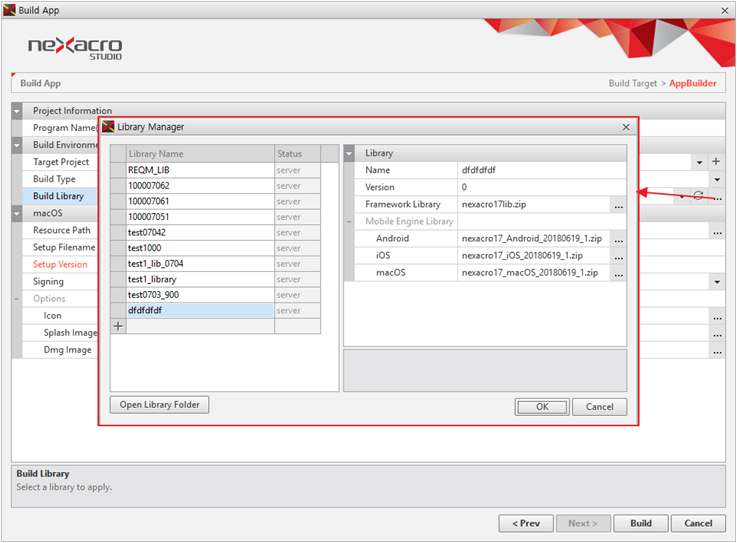Click the browse button for Dmg Image

pyautogui.click(x=716, y=351)
